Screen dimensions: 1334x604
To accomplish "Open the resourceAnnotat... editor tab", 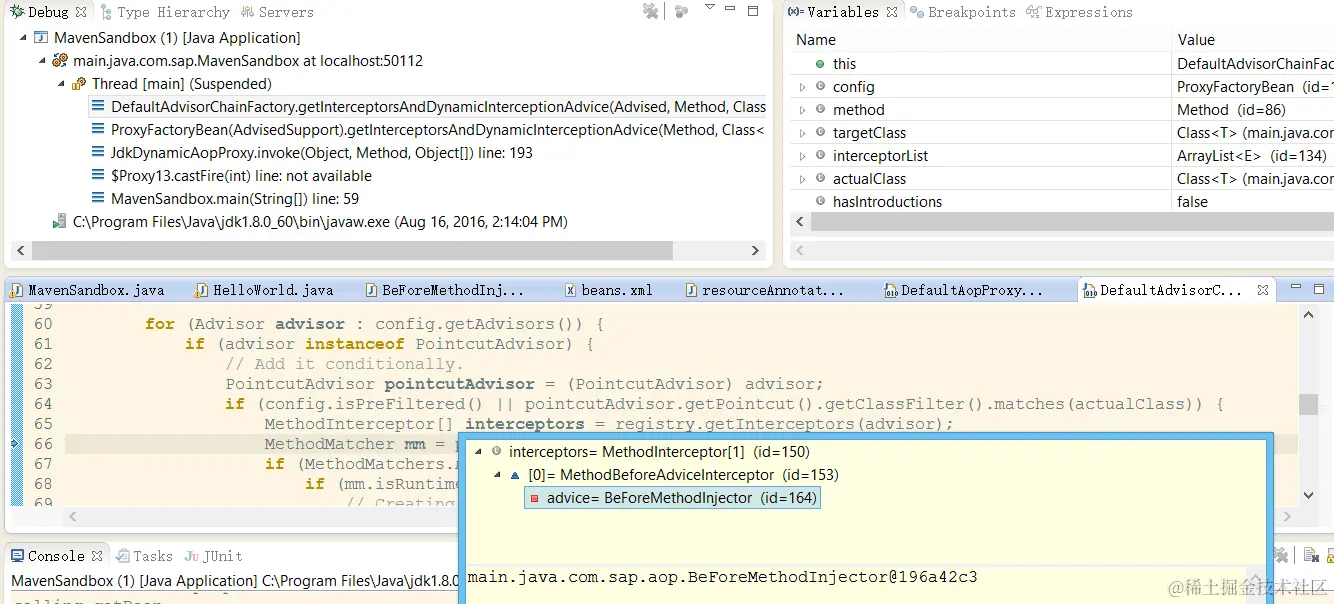I will [765, 290].
